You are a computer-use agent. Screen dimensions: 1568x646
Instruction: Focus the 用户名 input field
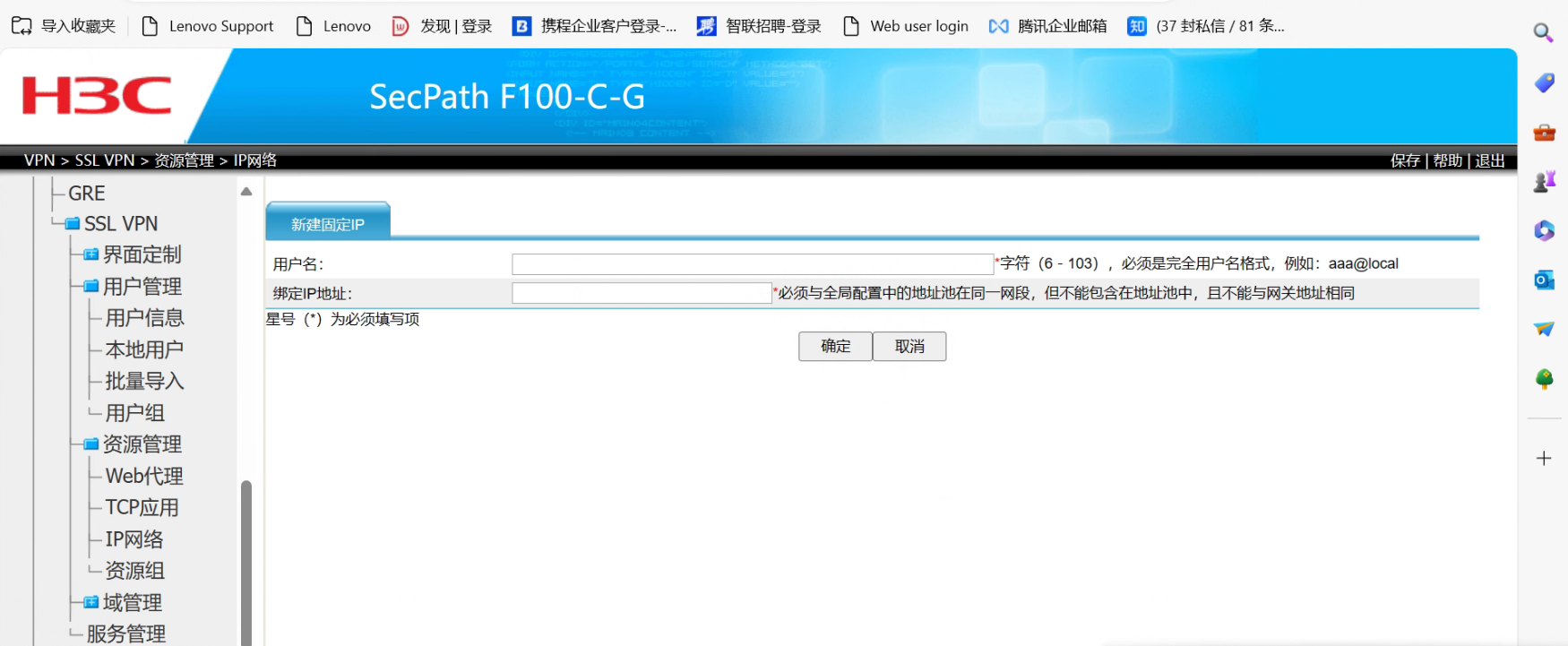753,264
